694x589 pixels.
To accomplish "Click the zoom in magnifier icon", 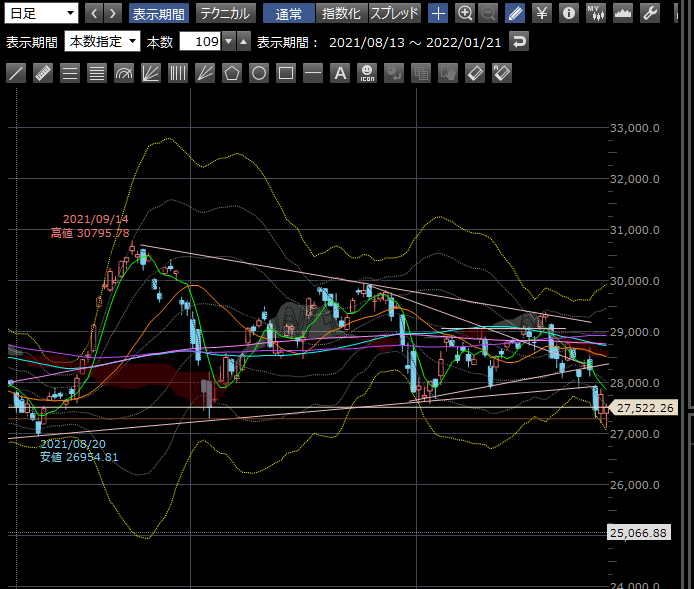I will click(465, 13).
